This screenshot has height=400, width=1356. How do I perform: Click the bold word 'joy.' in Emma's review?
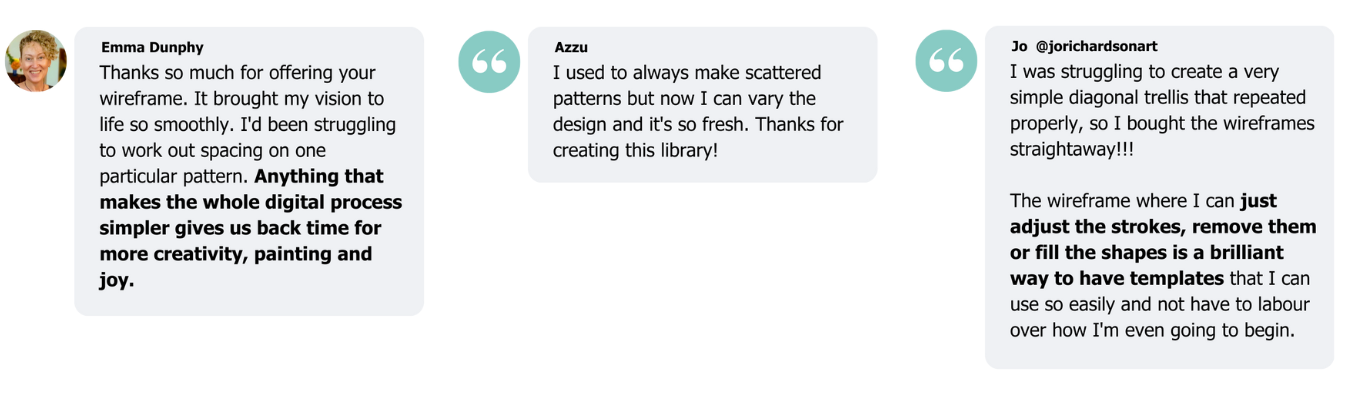[116, 281]
